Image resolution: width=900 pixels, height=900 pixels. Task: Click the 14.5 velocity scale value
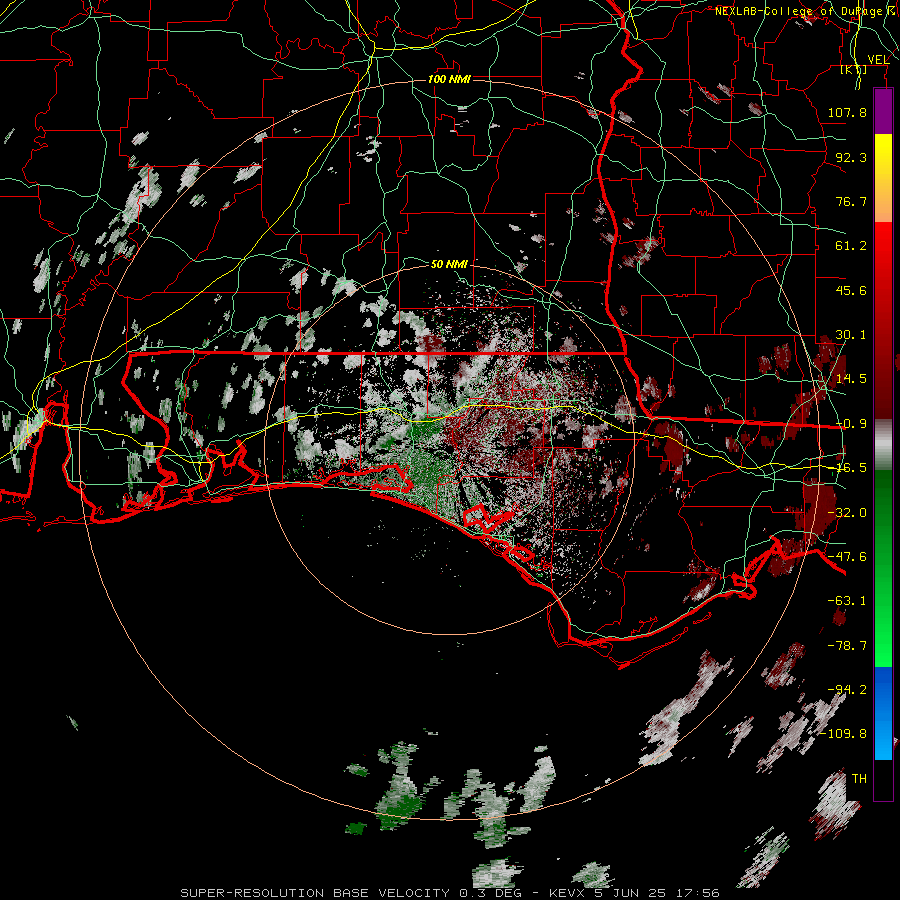pyautogui.click(x=851, y=379)
